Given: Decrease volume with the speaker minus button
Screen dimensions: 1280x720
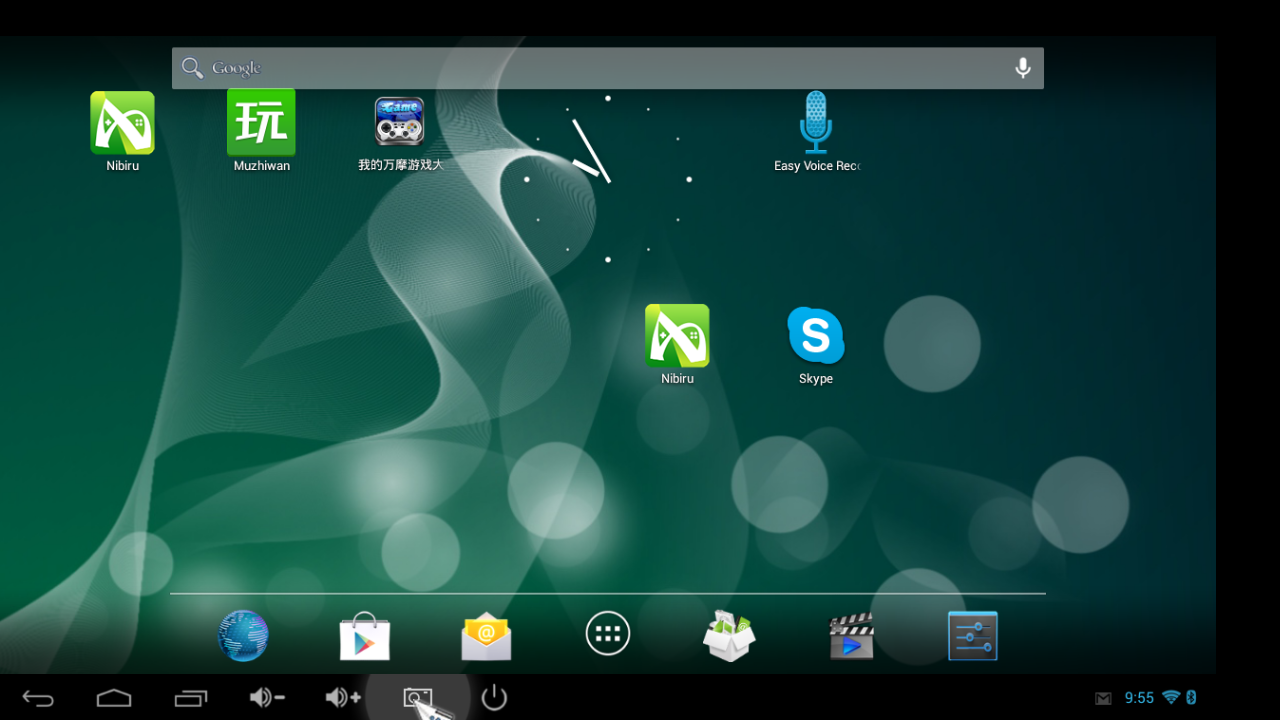Looking at the screenshot, I should [267, 698].
